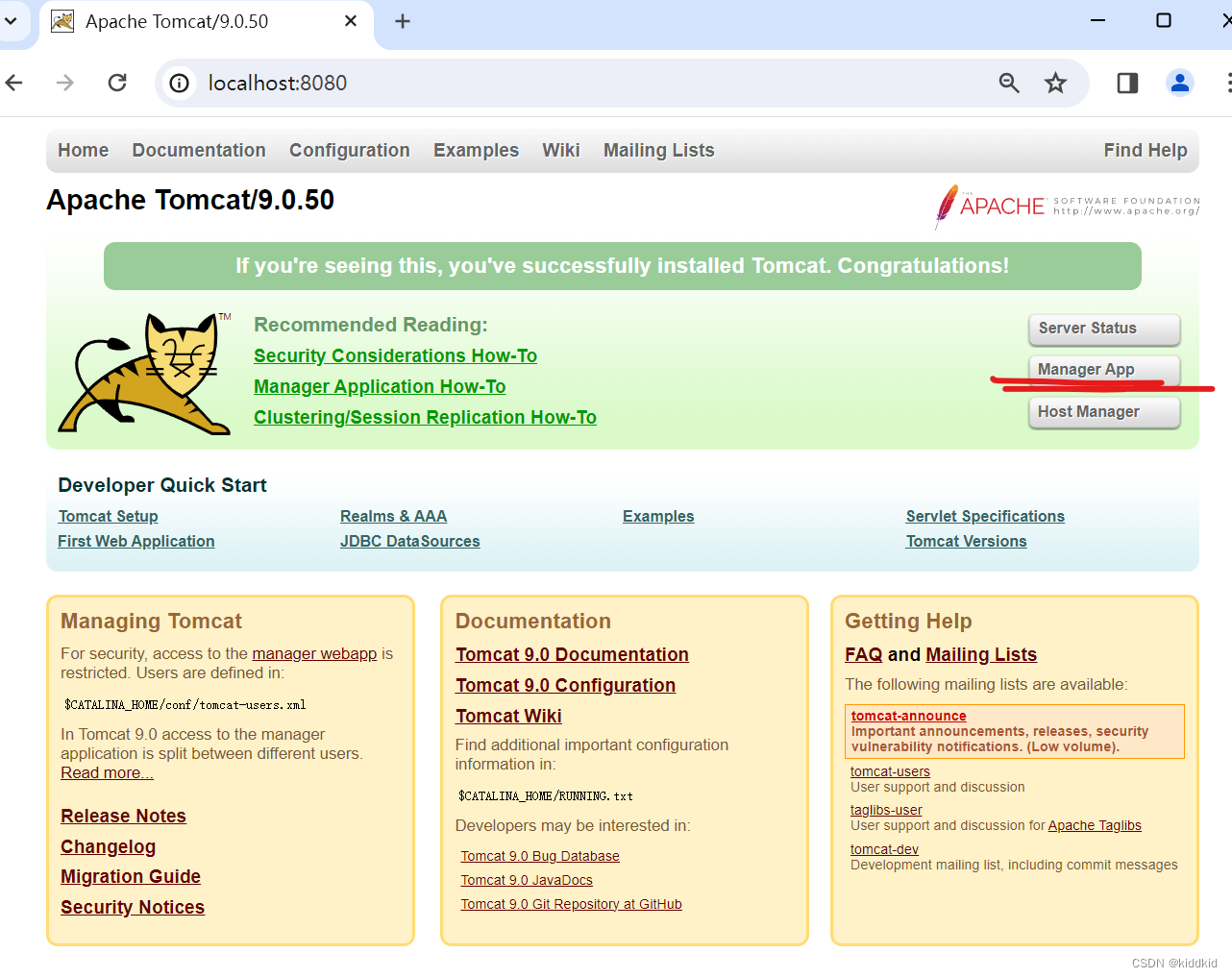Follow the manager webapp link
This screenshot has width=1232, height=977.
tap(314, 653)
